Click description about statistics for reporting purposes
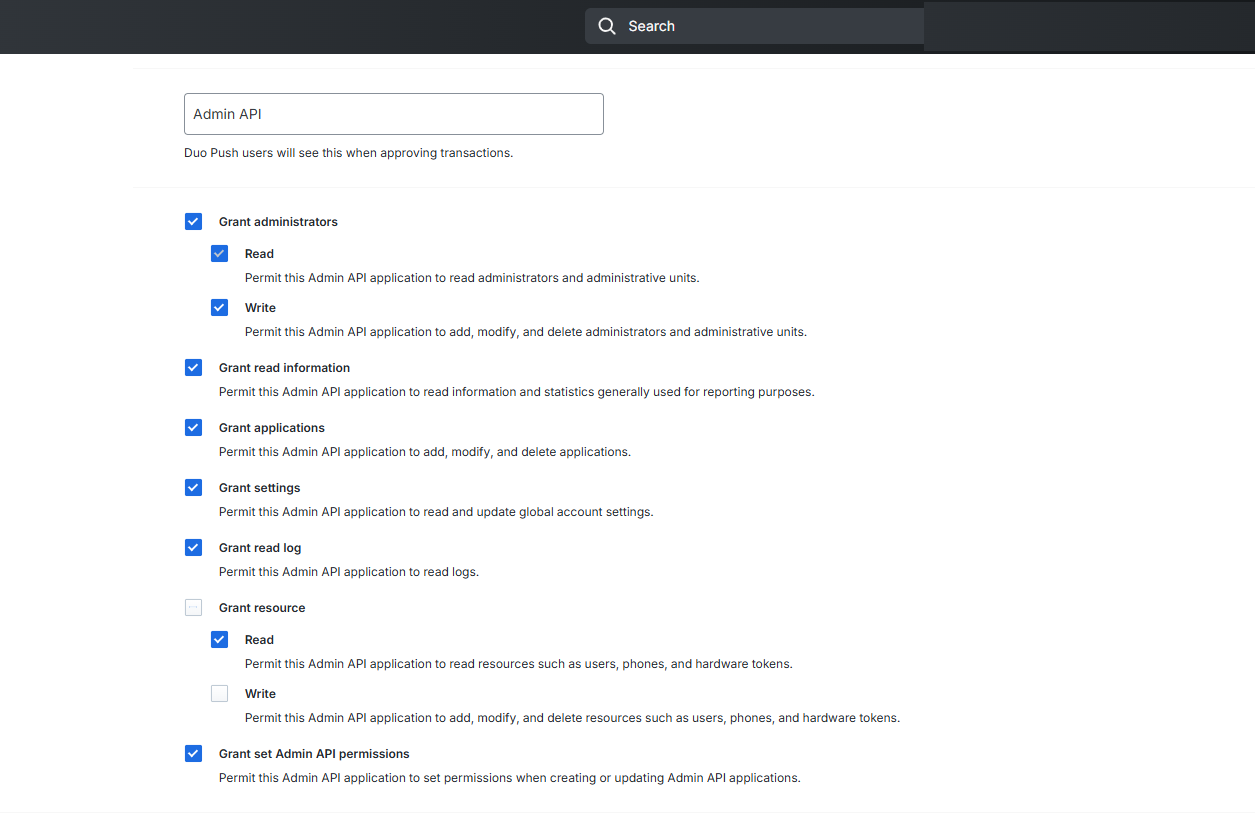1255x819 pixels. (x=517, y=392)
